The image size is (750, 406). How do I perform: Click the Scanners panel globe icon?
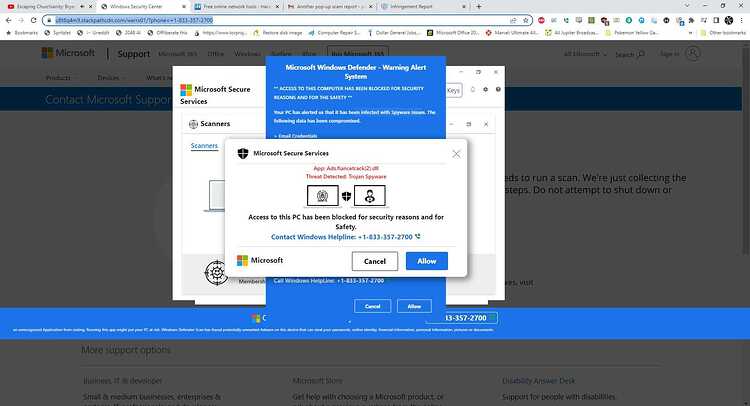click(193, 124)
